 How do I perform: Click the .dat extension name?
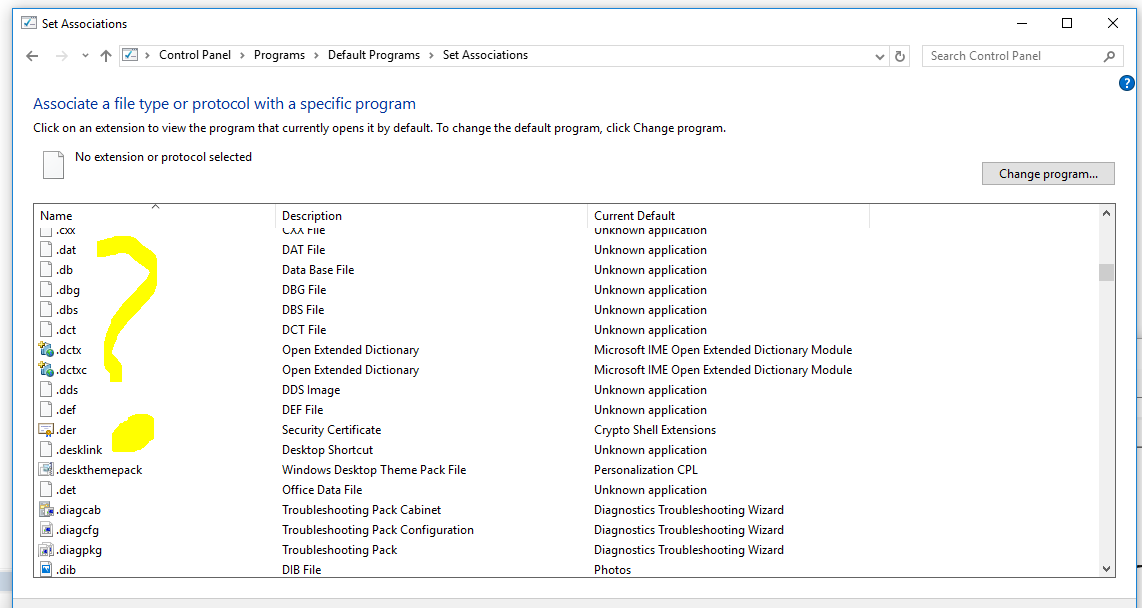pos(66,250)
